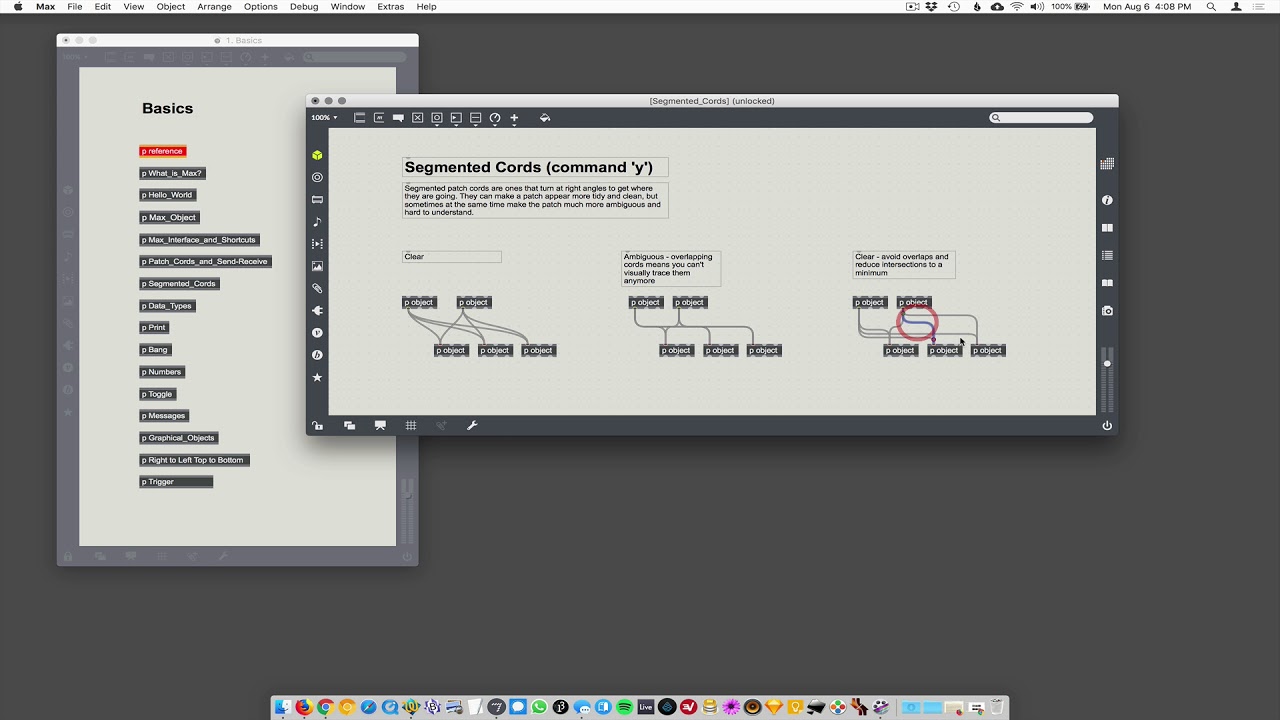Image resolution: width=1280 pixels, height=720 pixels.
Task: Open the list view icon in right sidebar
Action: pos(1107,256)
